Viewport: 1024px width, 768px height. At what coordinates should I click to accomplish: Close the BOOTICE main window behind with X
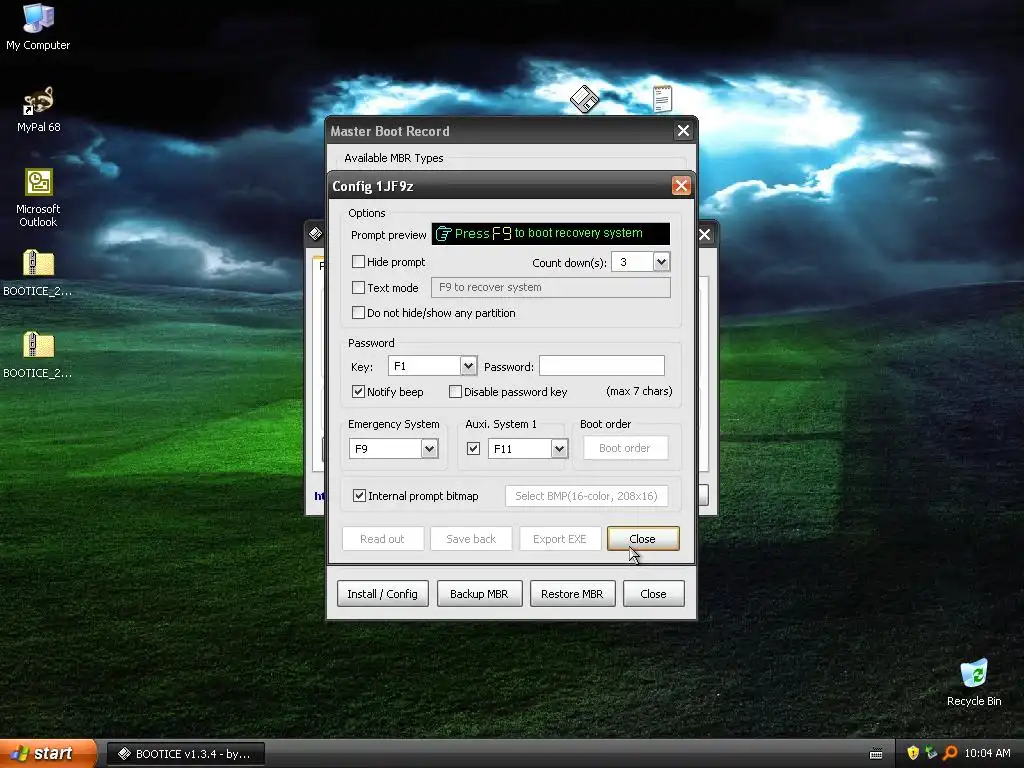[x=705, y=234]
